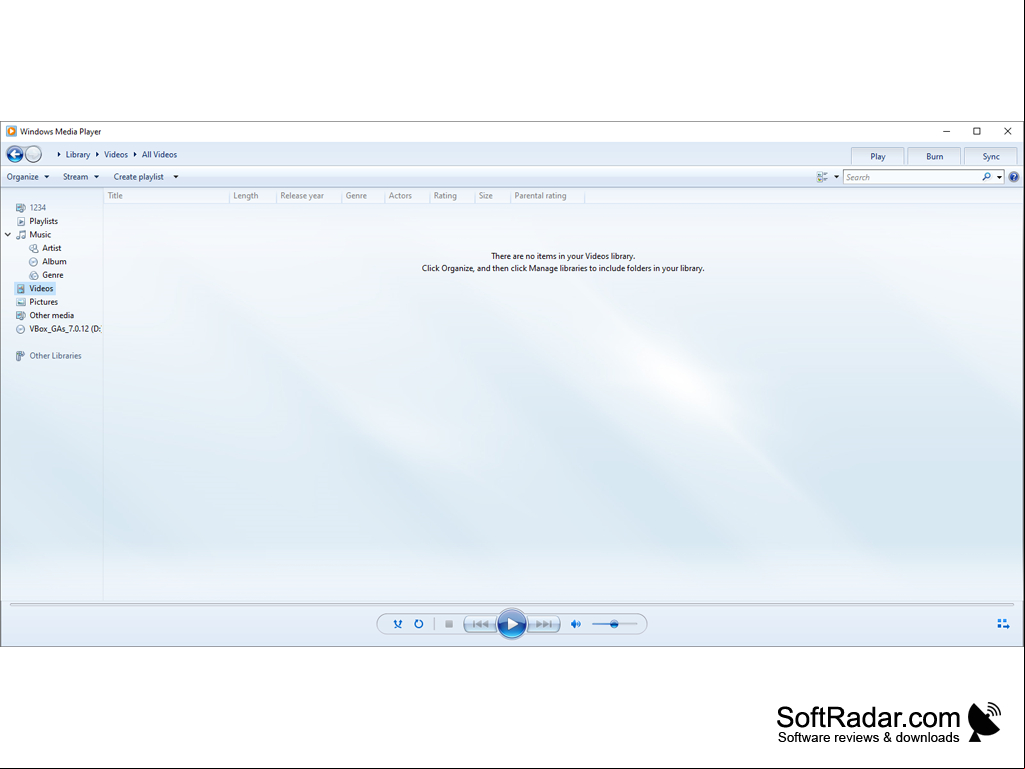Select Album under Music
This screenshot has height=769, width=1025.
click(x=48, y=262)
